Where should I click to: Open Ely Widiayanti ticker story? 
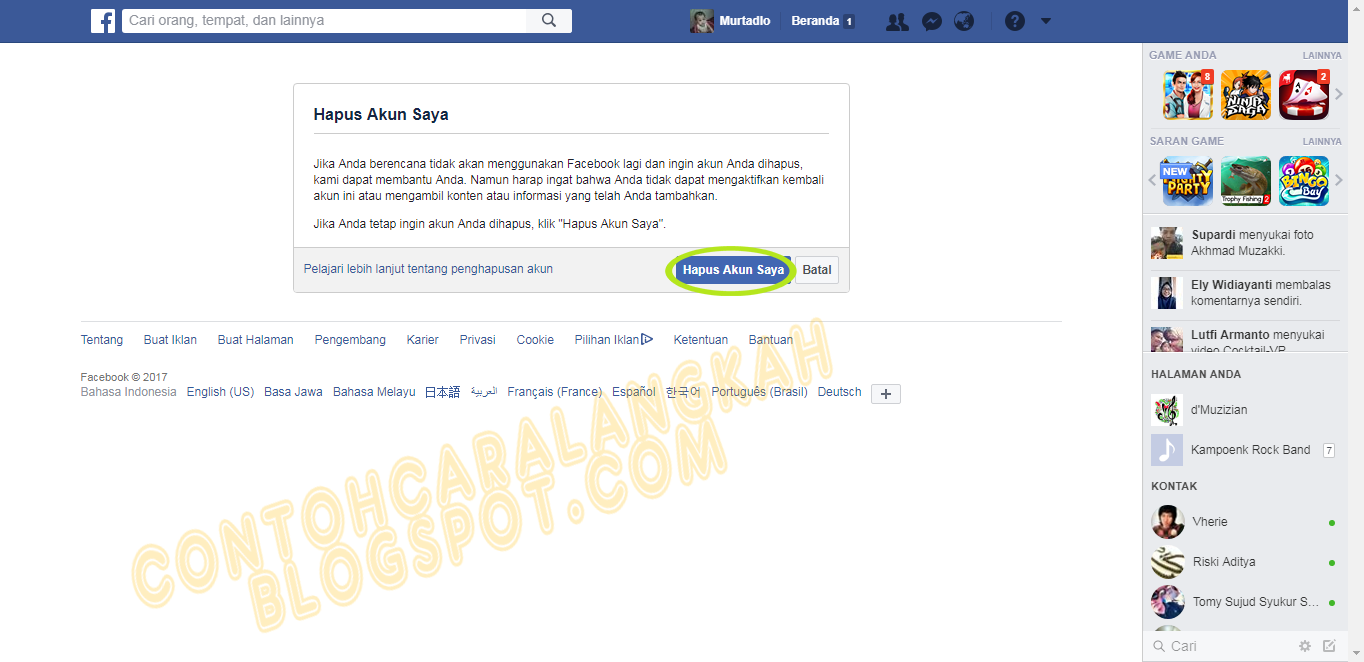point(1246,293)
